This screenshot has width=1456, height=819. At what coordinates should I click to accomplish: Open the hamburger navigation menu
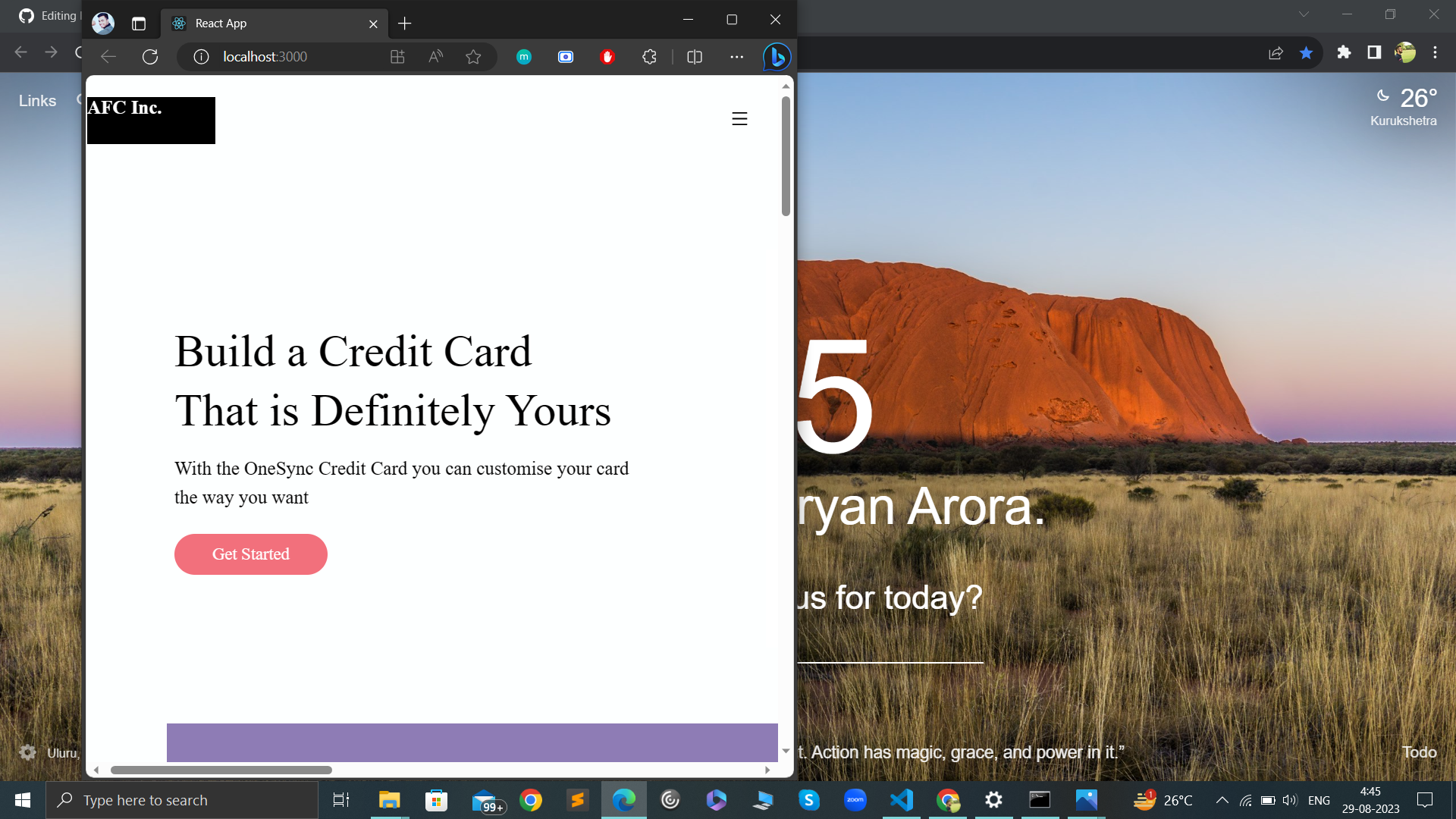coord(739,119)
